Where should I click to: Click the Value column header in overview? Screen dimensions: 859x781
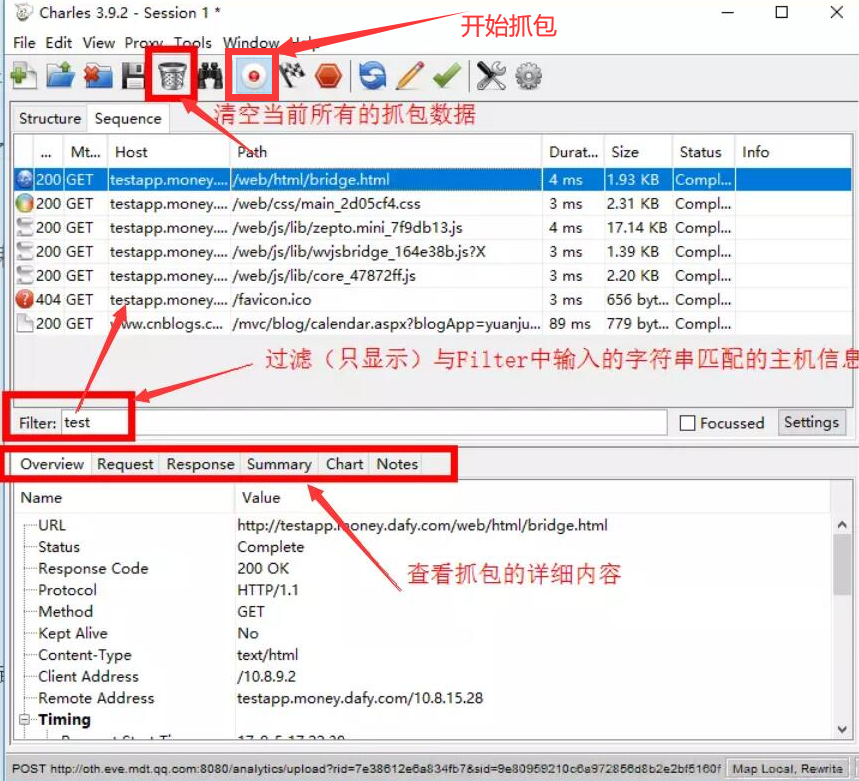[532, 497]
